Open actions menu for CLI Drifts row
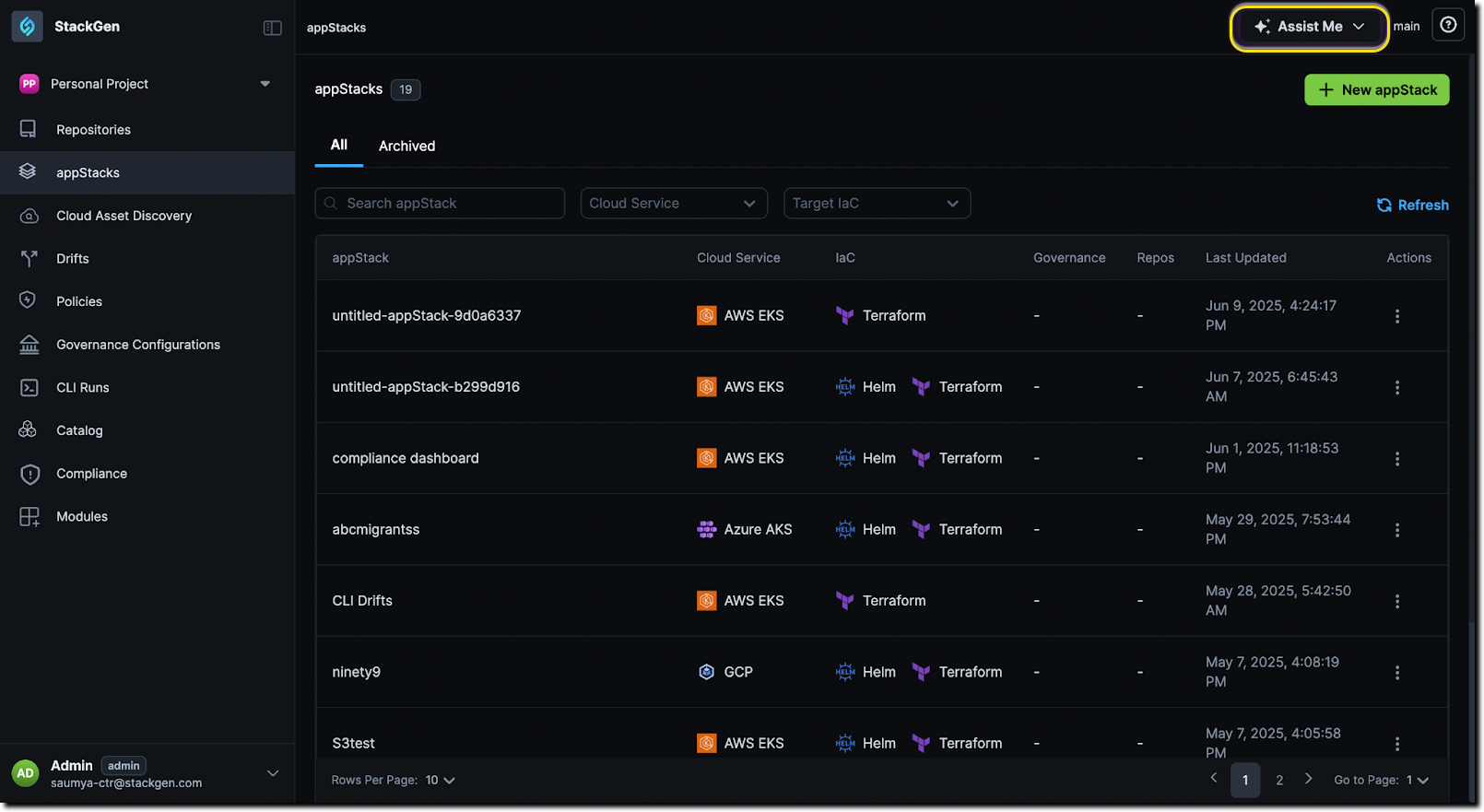The width and height of the screenshot is (1484, 812). tap(1396, 601)
